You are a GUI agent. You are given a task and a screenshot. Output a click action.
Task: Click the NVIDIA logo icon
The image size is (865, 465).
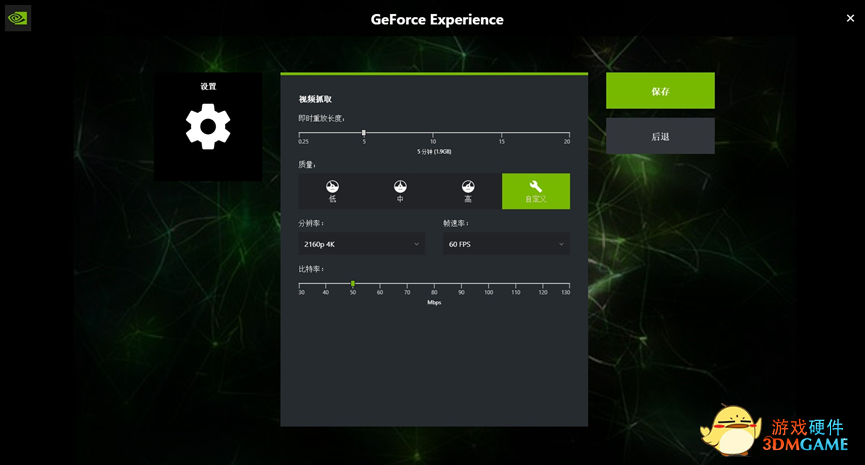tap(18, 18)
